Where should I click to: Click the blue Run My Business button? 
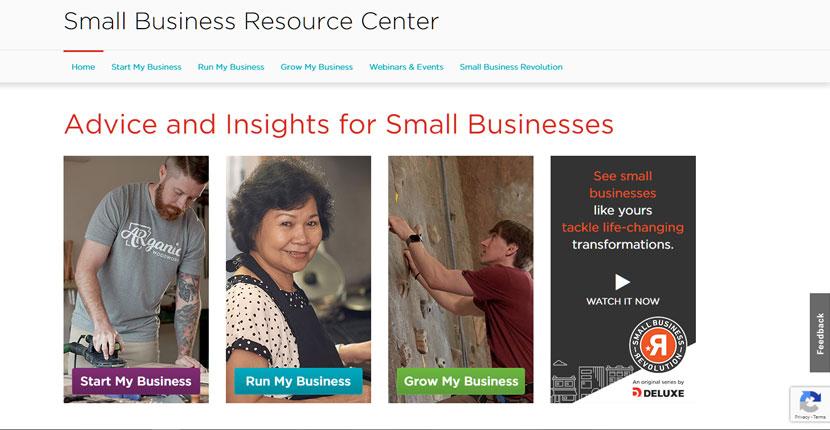point(298,381)
